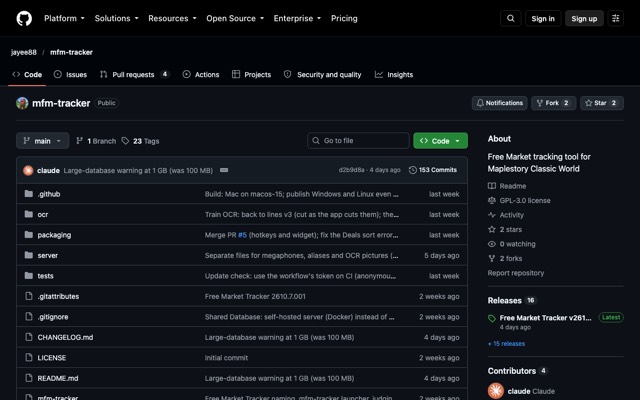Switch to the Actions tab

point(201,75)
